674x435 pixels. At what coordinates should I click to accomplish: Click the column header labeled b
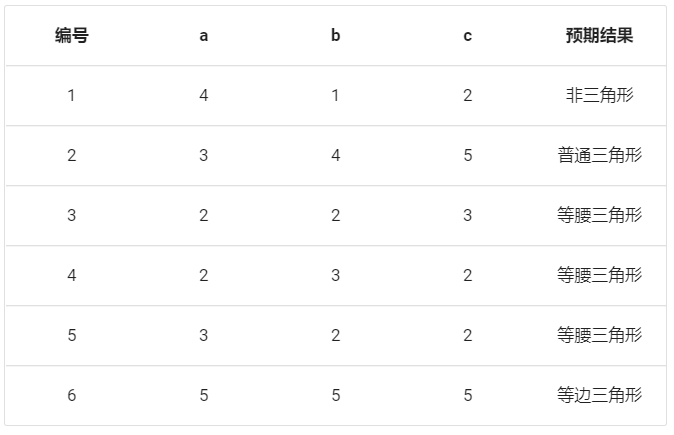pyautogui.click(x=336, y=36)
